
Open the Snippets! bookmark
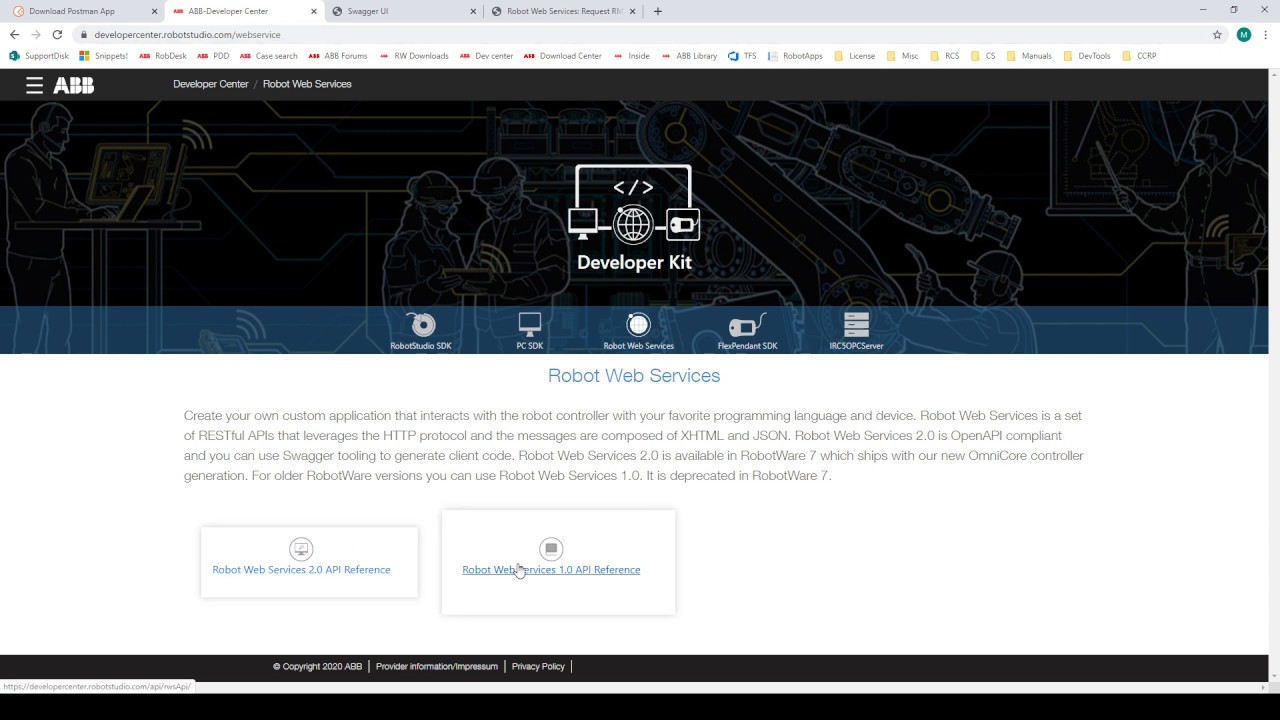104,56
